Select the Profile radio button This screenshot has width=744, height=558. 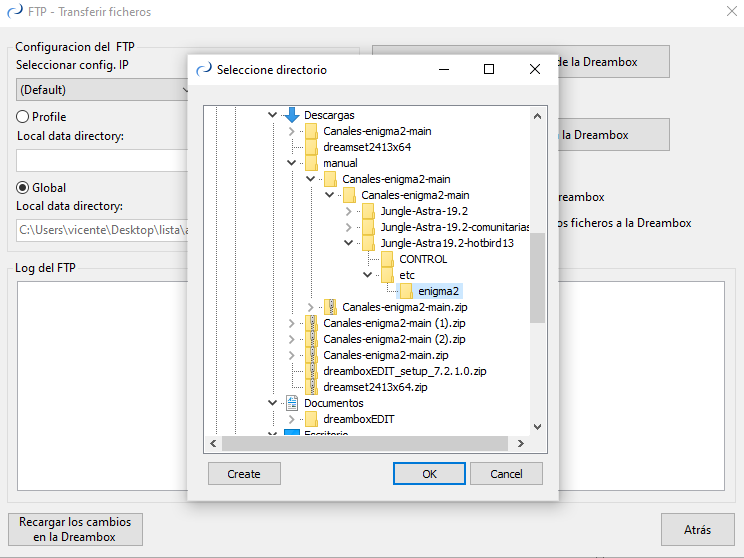[x=22, y=117]
